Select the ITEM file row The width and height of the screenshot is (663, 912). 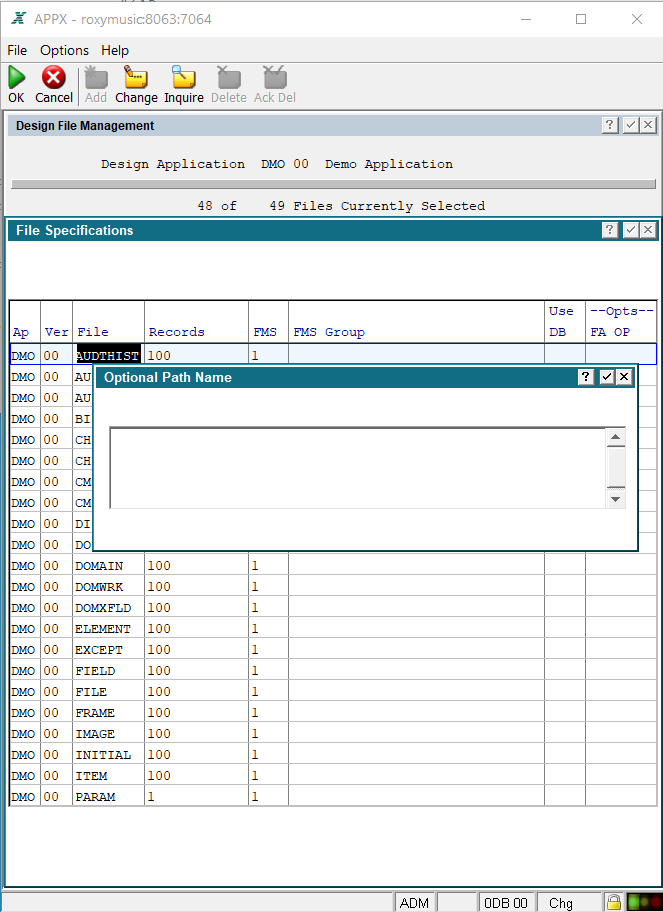[x=333, y=775]
